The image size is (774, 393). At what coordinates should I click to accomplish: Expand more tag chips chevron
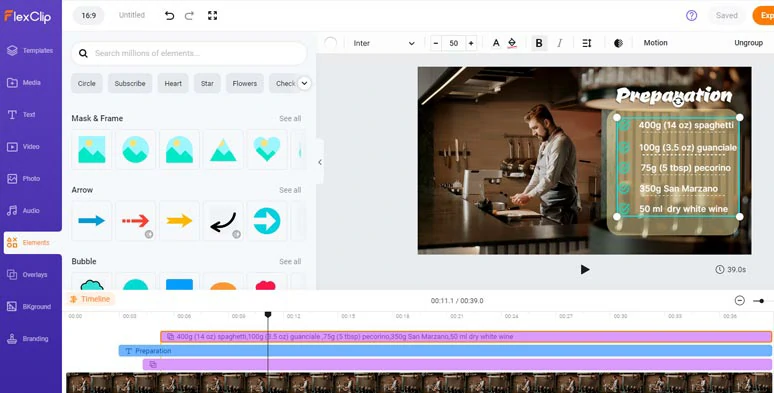(x=304, y=83)
